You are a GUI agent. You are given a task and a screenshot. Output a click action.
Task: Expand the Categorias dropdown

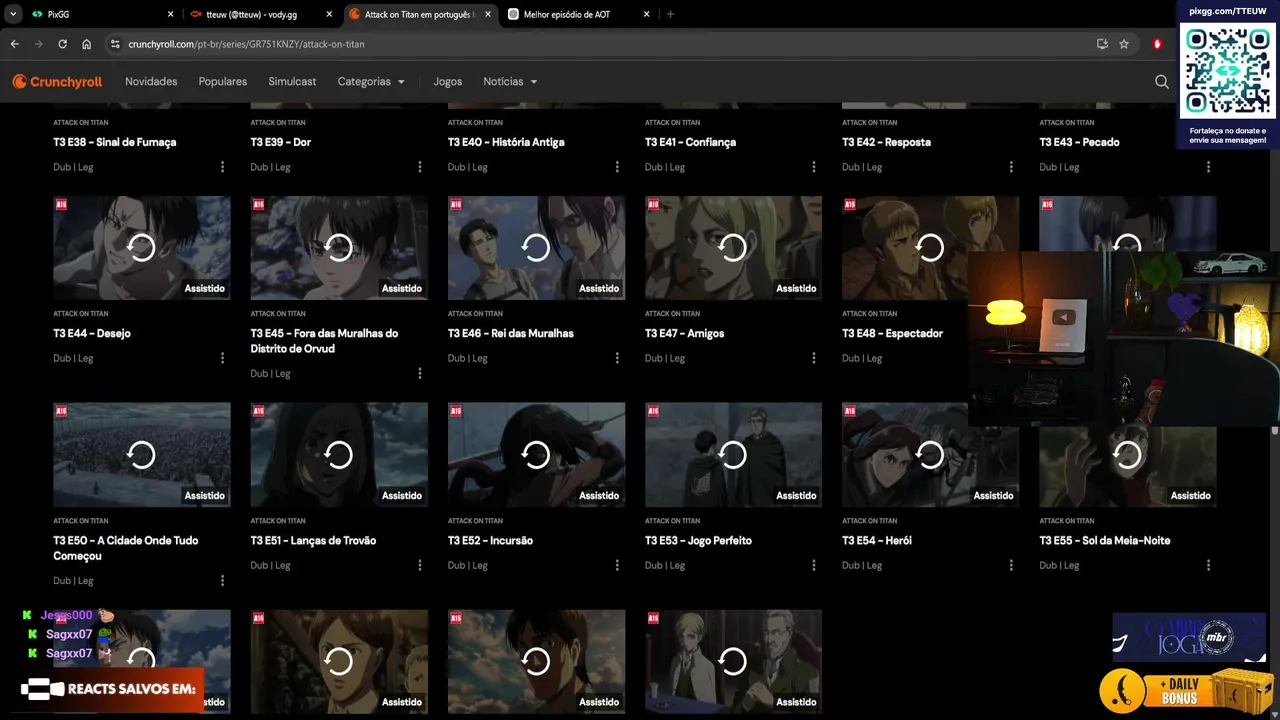371,82
